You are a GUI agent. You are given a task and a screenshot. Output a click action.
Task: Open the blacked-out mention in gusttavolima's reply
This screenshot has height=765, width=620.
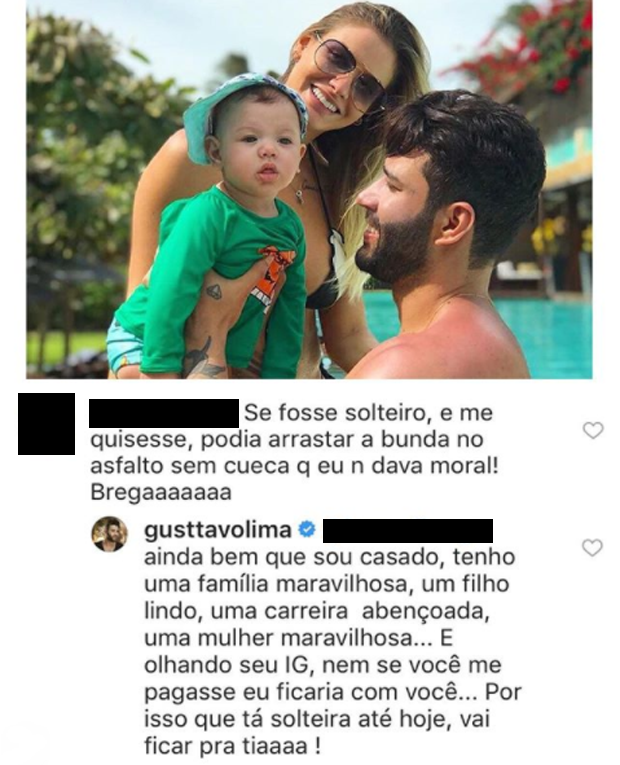(408, 531)
